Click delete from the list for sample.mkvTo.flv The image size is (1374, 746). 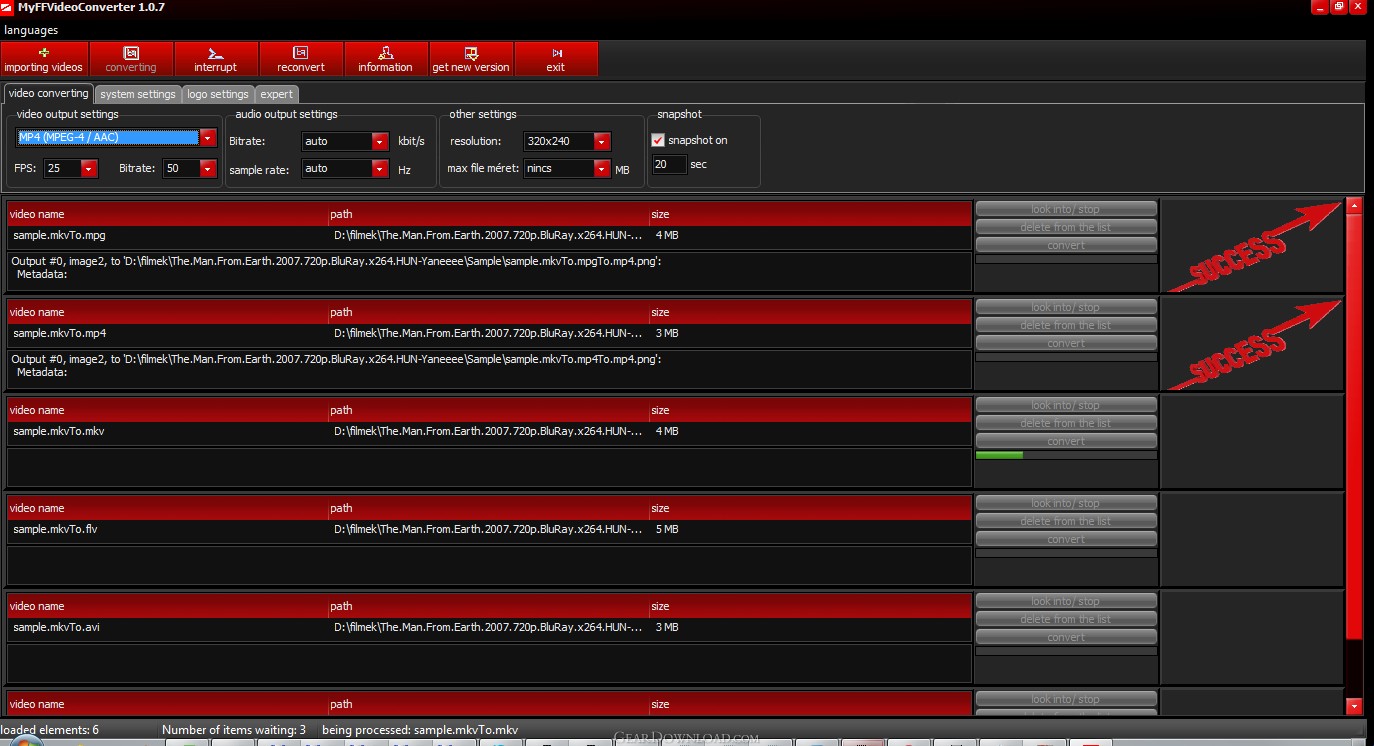[1066, 521]
